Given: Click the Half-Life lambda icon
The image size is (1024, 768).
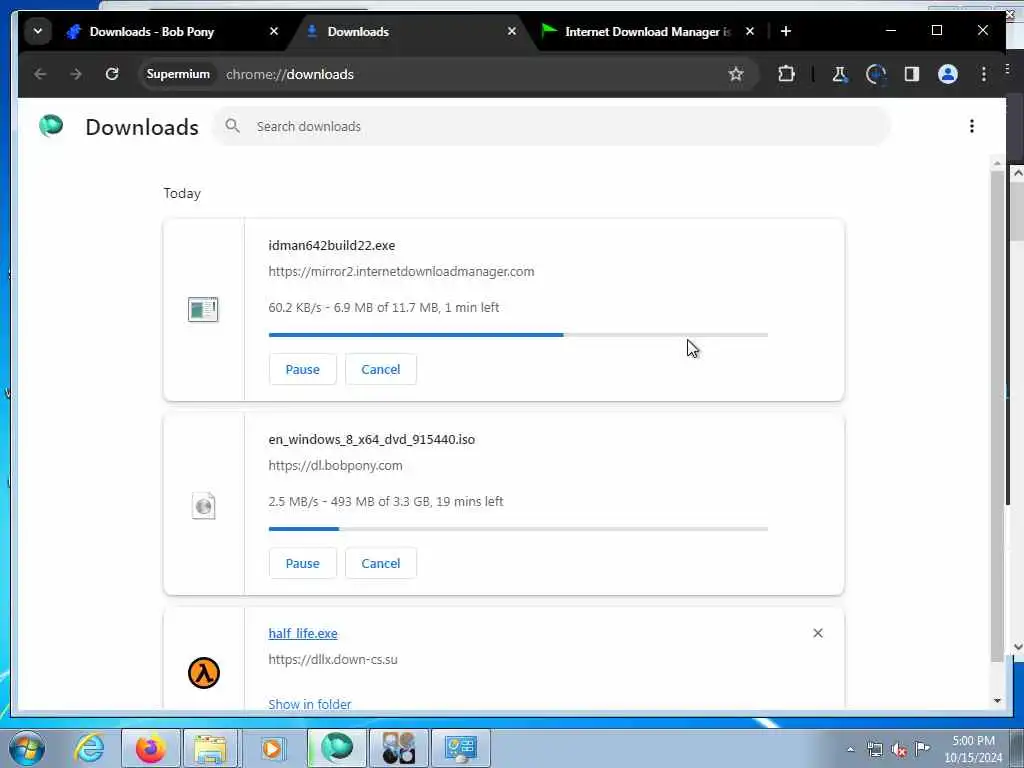Looking at the screenshot, I should click(x=204, y=673).
